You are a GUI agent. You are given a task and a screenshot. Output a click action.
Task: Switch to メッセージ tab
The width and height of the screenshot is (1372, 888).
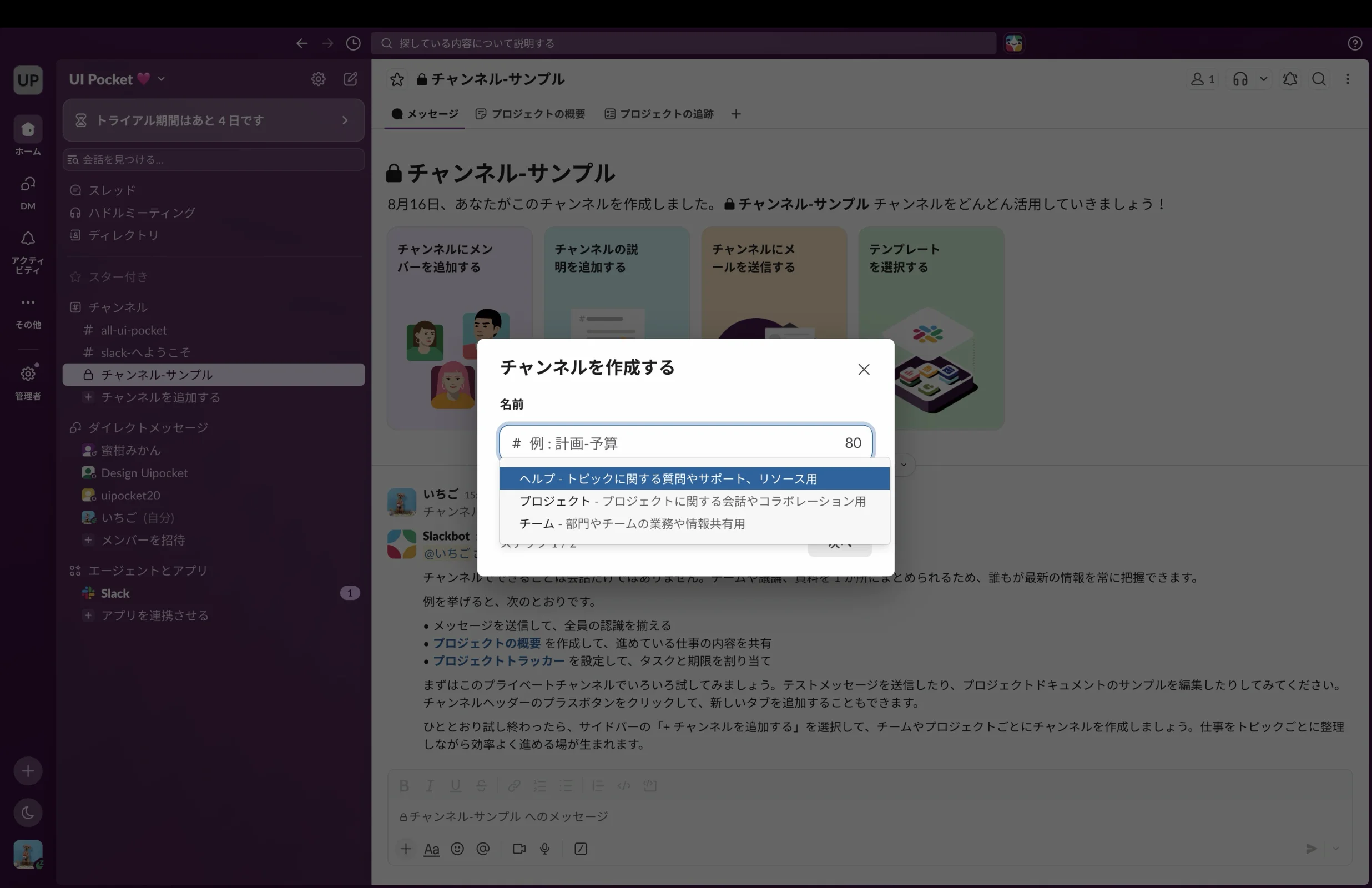pyautogui.click(x=425, y=114)
